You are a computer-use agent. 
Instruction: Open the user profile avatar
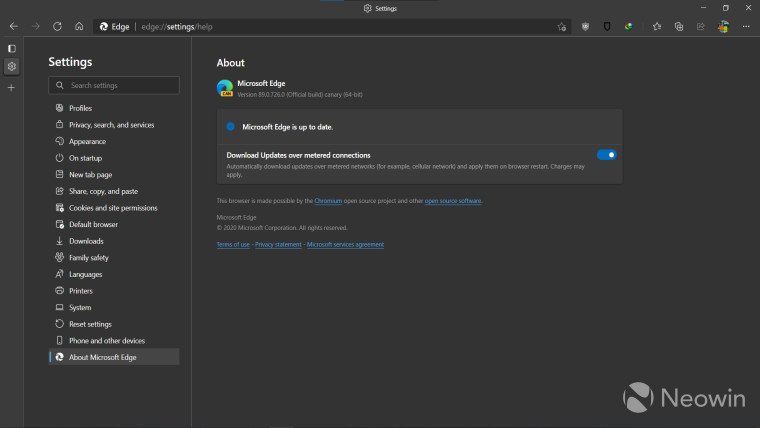click(723, 27)
